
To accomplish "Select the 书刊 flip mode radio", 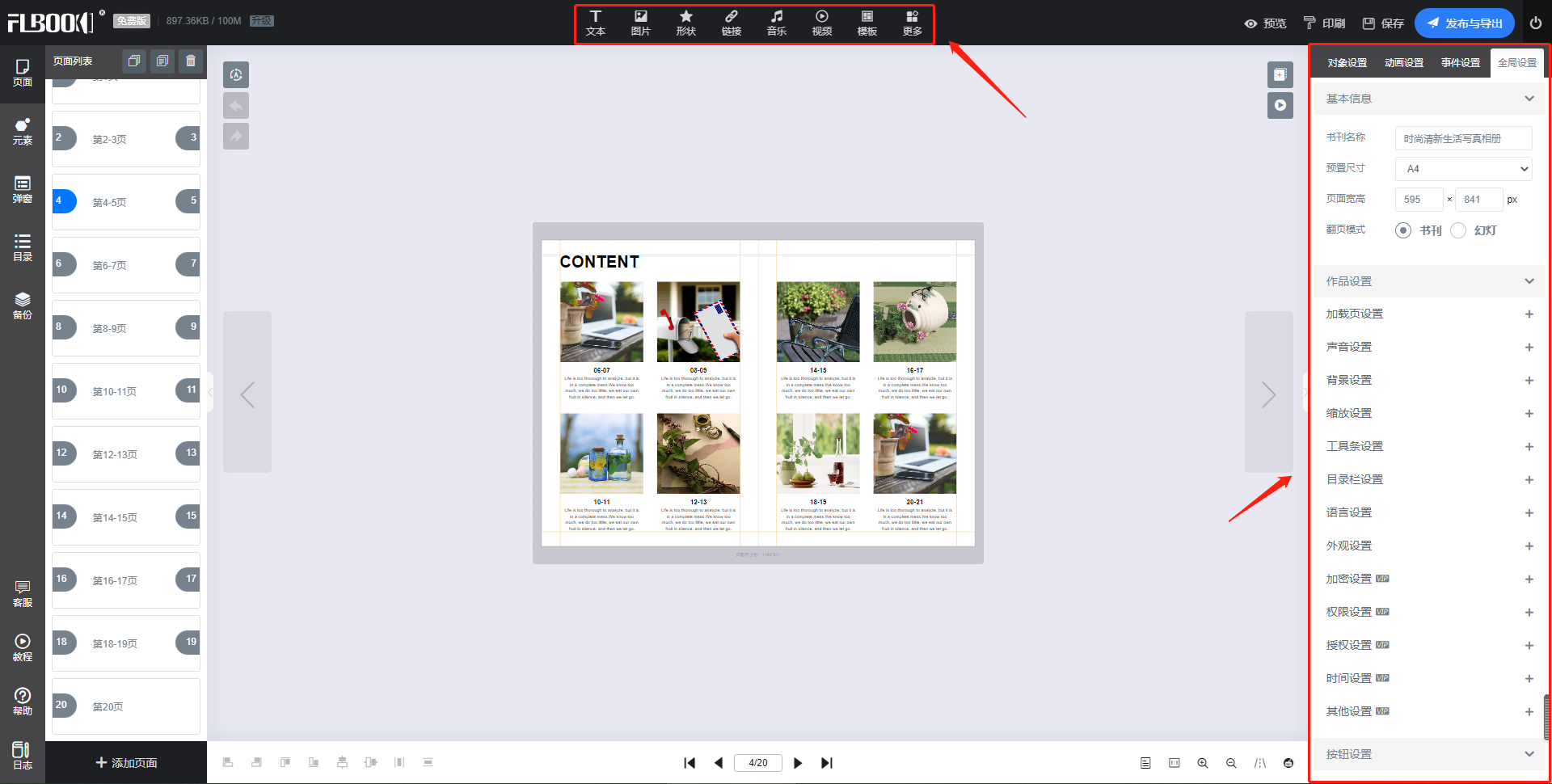I will tap(1403, 230).
